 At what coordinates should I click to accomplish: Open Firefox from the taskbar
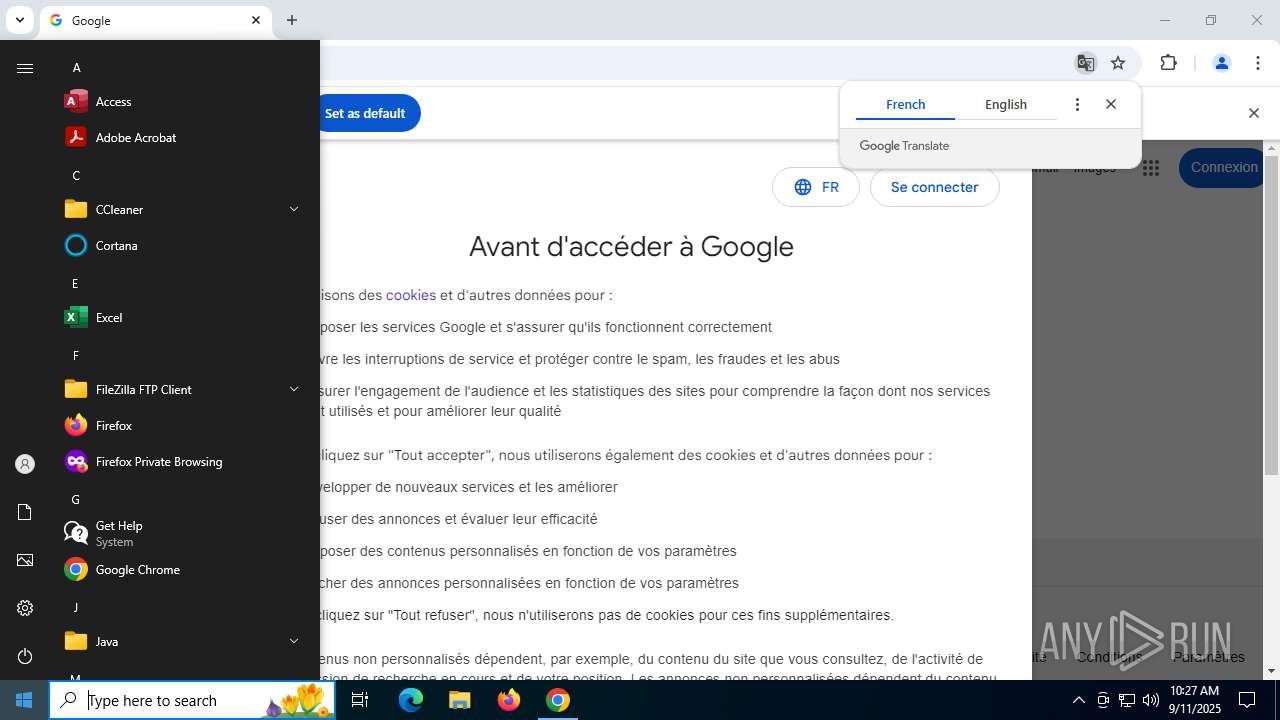[x=508, y=700]
